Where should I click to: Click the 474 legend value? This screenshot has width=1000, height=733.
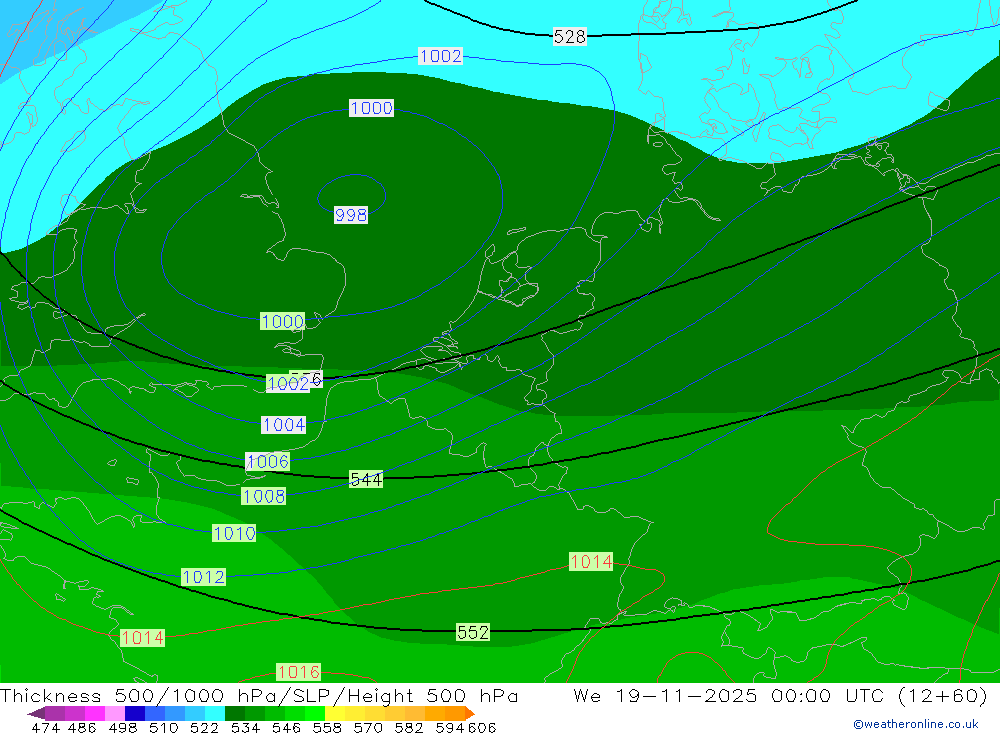(45, 727)
